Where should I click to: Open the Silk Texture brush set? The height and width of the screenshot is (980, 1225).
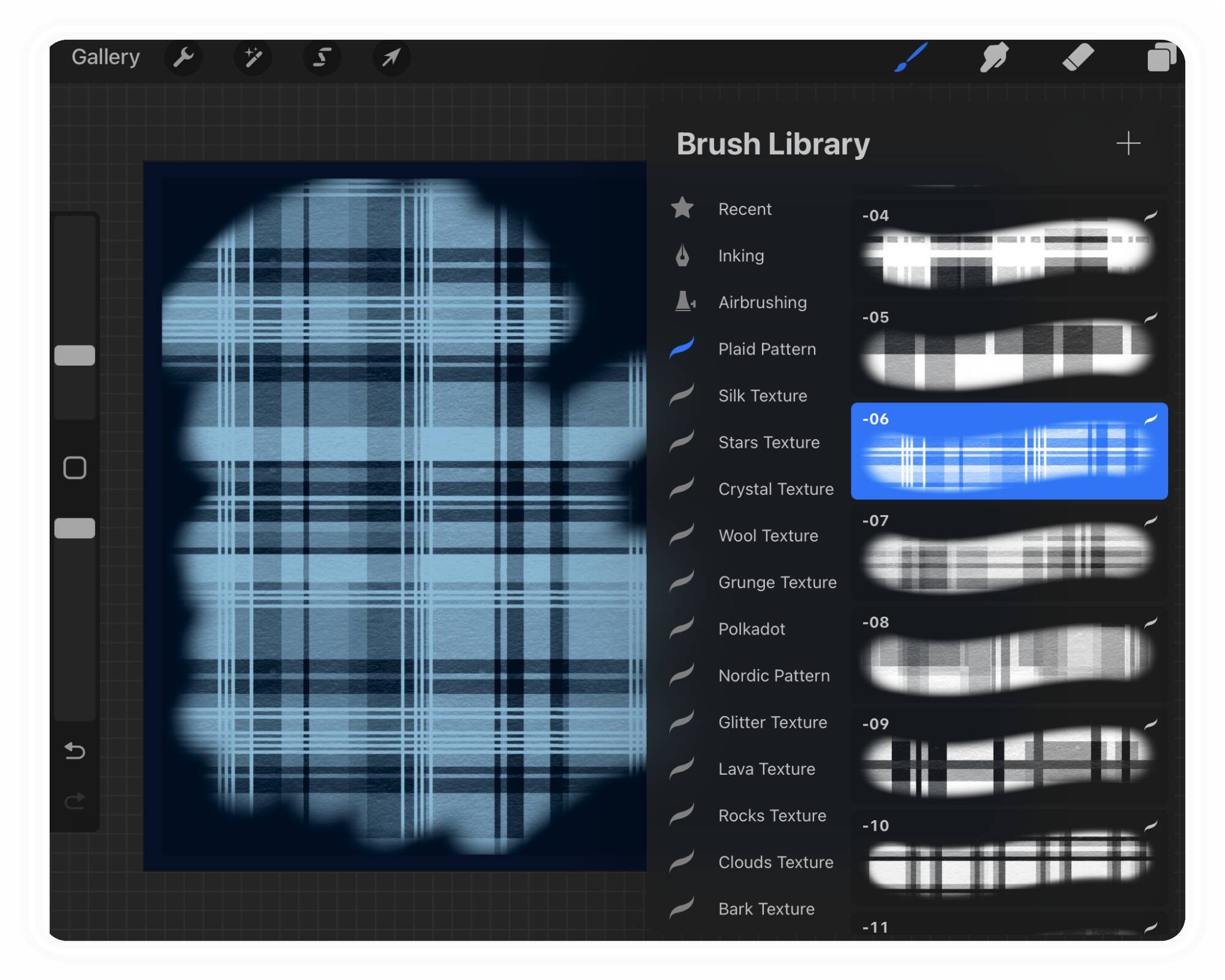pos(762,396)
